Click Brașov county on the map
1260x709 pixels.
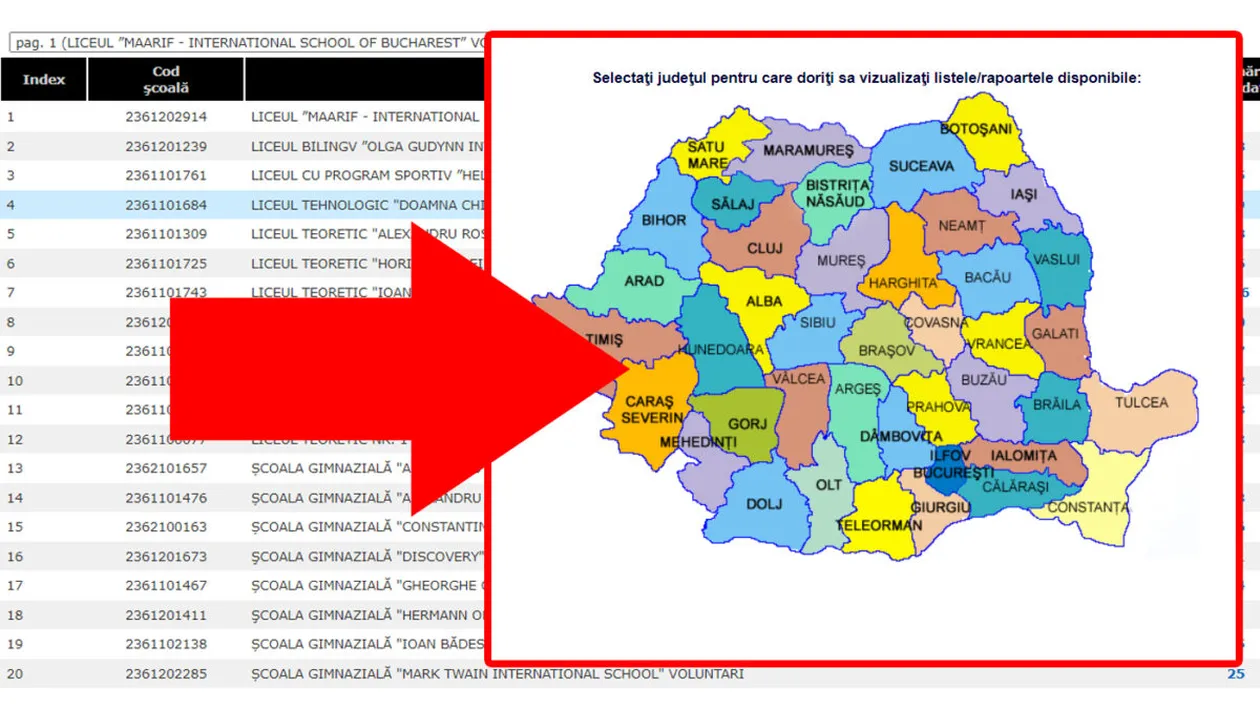[x=886, y=351]
